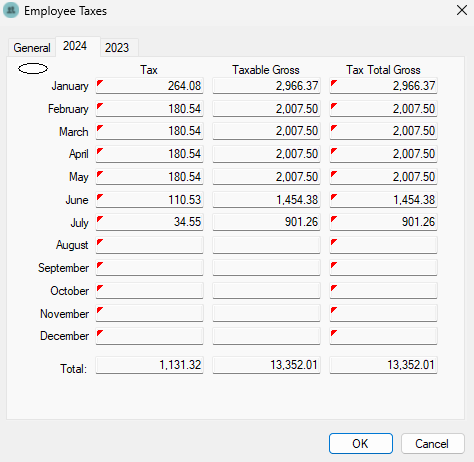474x462 pixels.
Task: Select the 2024 tab
Action: (75, 46)
